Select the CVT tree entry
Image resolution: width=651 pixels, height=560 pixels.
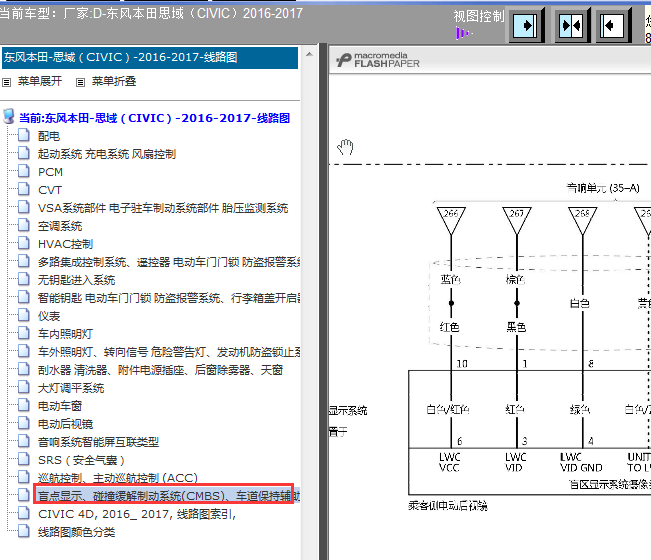pyautogui.click(x=50, y=190)
